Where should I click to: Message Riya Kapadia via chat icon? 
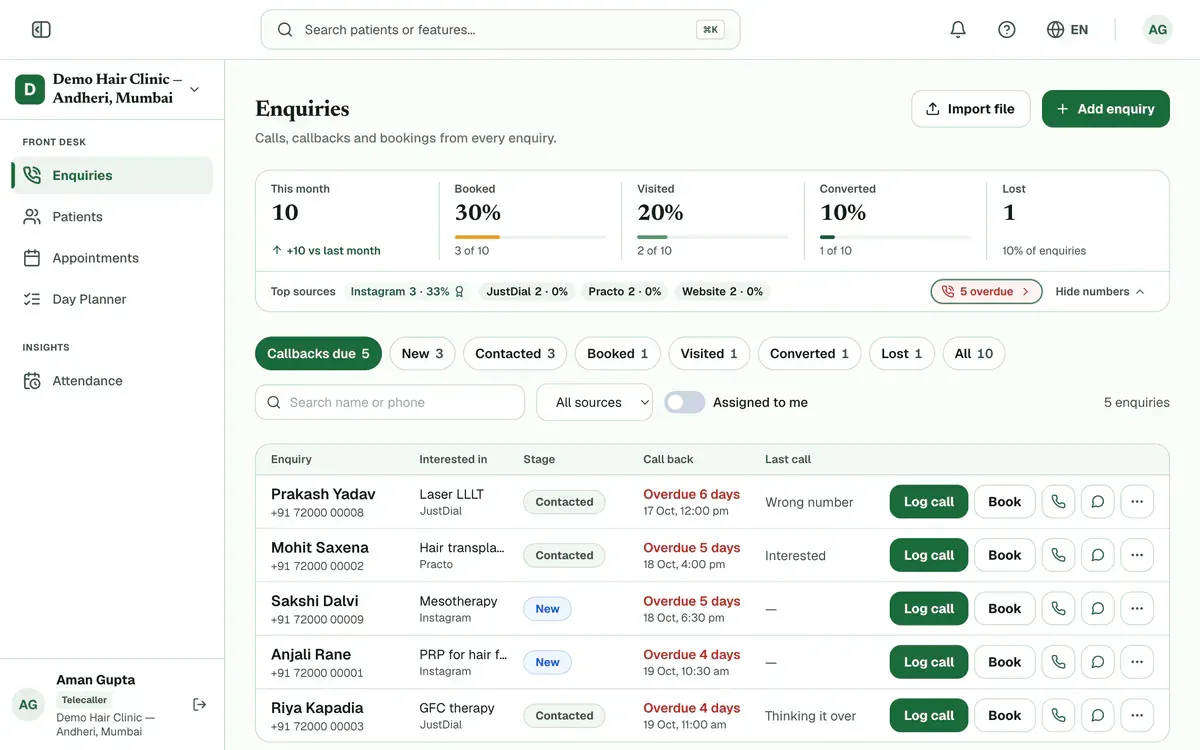pyautogui.click(x=1098, y=716)
